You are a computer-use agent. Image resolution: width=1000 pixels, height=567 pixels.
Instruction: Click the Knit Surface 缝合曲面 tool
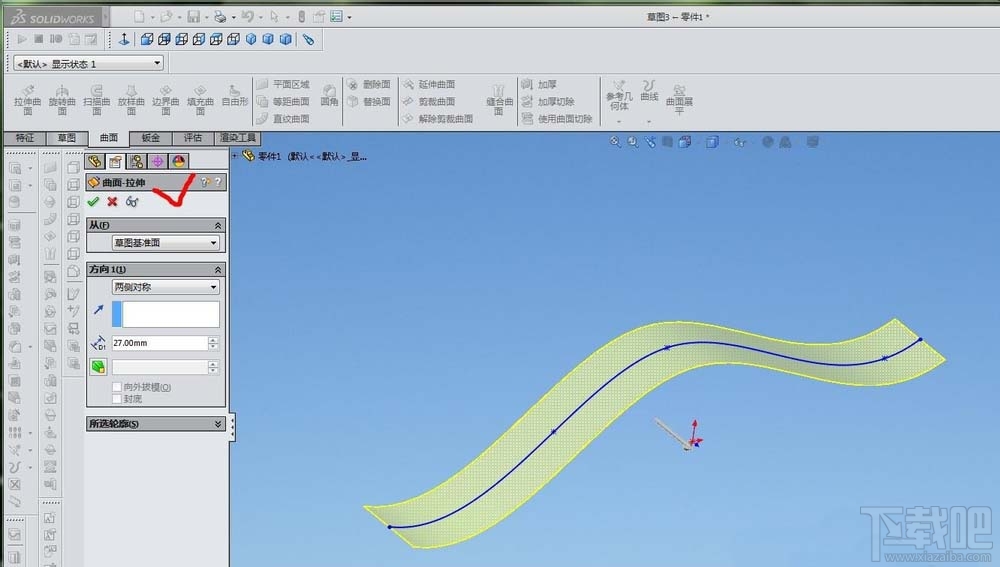pos(499,99)
